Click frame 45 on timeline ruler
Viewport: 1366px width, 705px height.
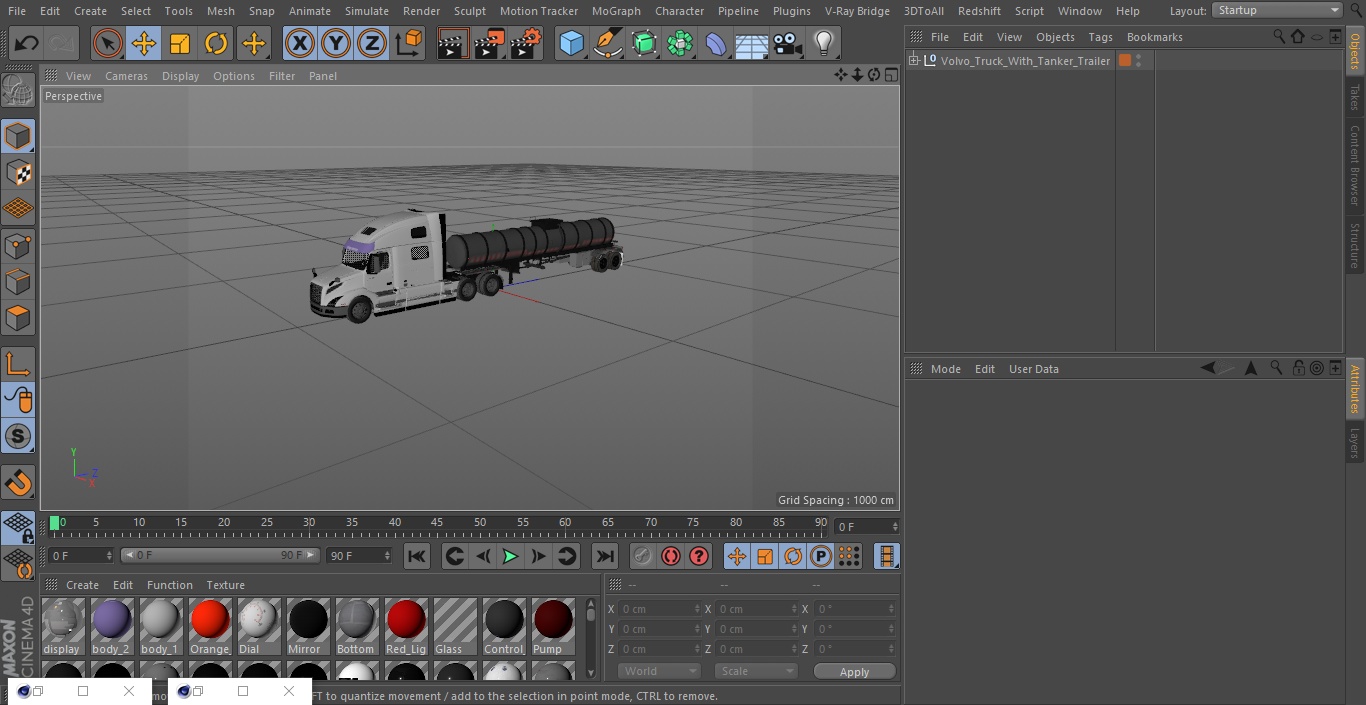click(437, 523)
